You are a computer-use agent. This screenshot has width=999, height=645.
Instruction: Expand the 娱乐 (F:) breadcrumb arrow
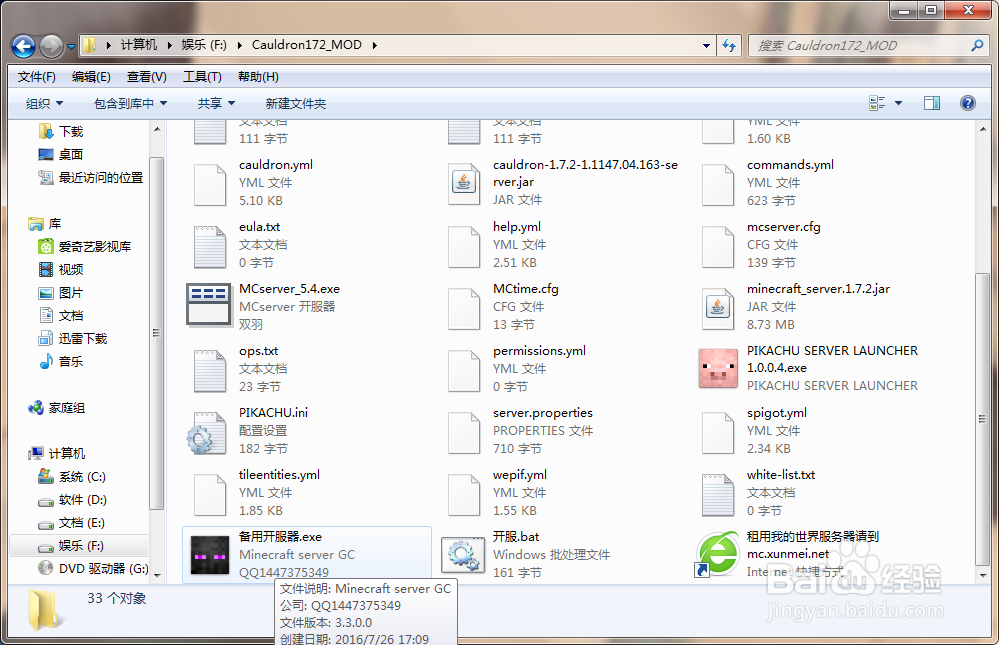240,45
